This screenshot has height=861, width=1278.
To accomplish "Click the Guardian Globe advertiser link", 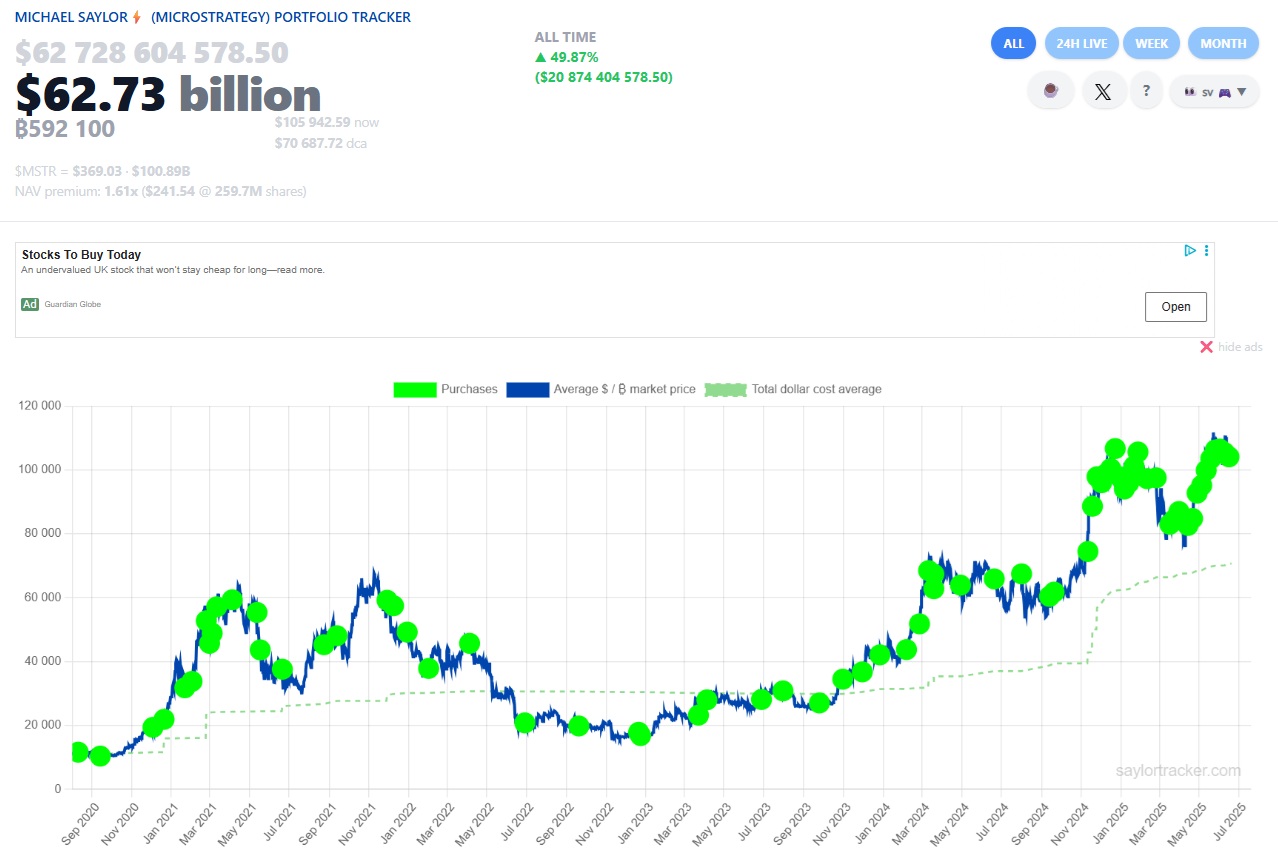I will (72, 304).
